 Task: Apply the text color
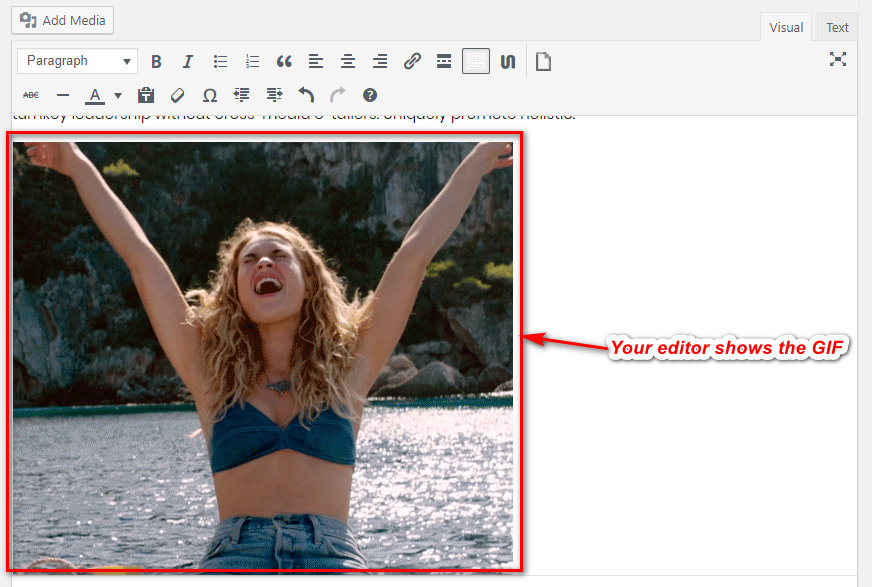coord(95,95)
